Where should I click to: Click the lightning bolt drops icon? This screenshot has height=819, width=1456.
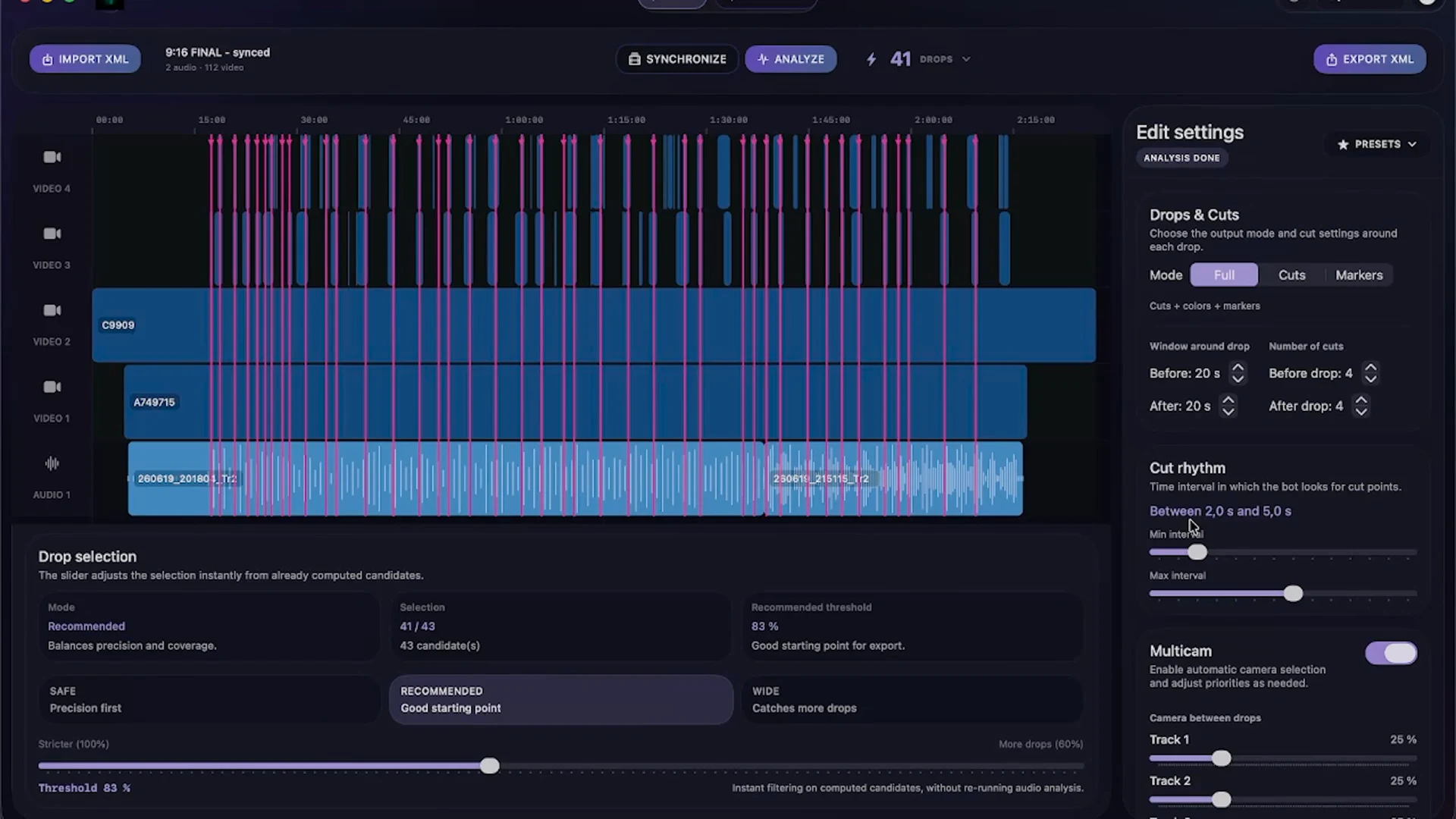point(871,59)
